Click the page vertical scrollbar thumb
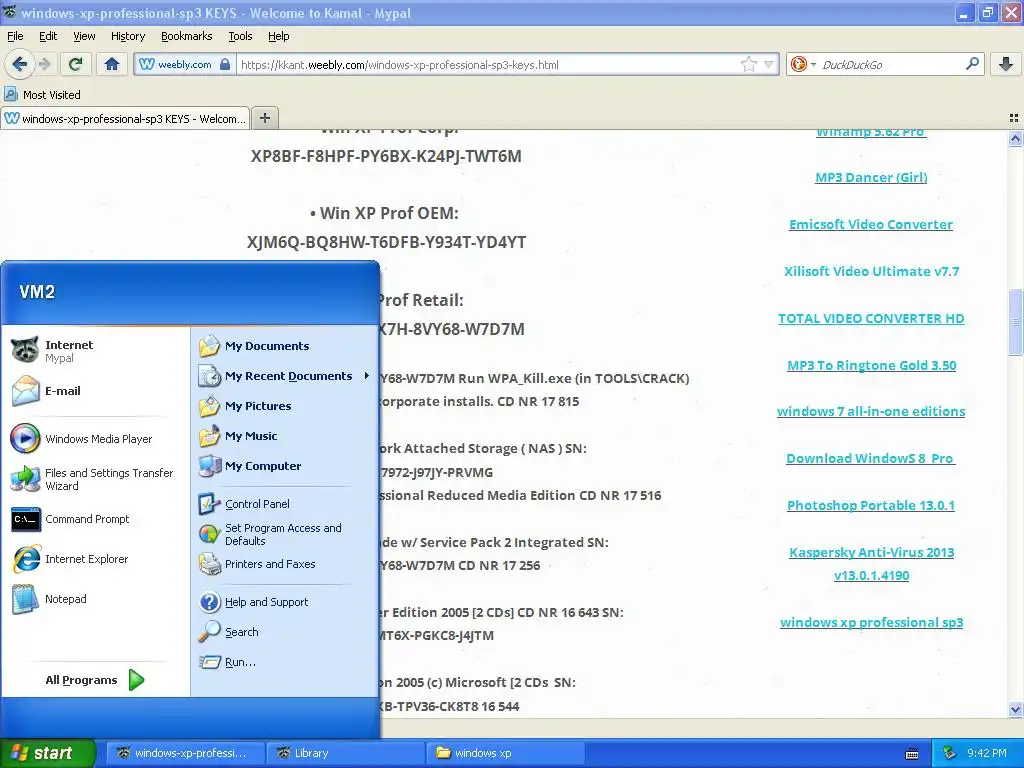The image size is (1024, 768). tap(1015, 322)
